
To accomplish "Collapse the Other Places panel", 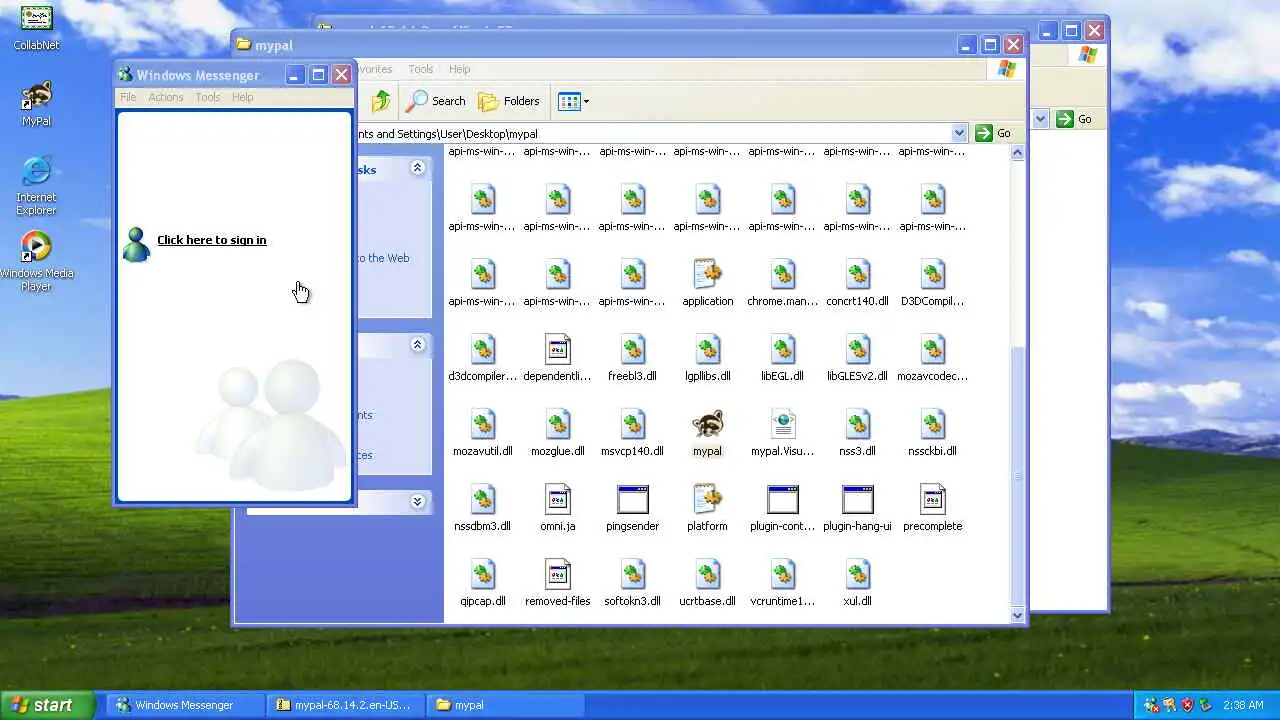I will tap(417, 345).
